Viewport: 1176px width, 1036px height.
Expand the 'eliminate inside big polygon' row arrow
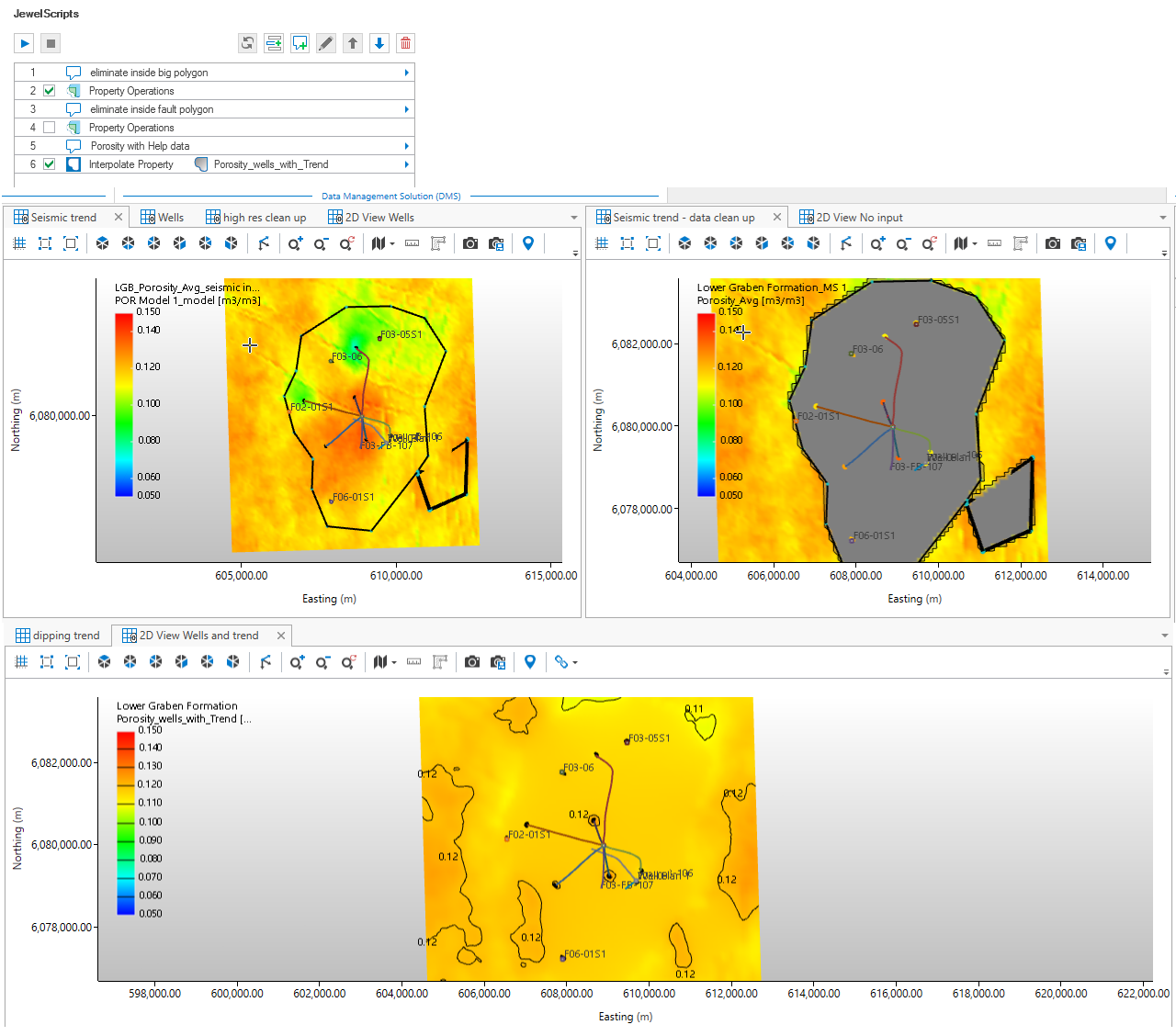(x=406, y=73)
